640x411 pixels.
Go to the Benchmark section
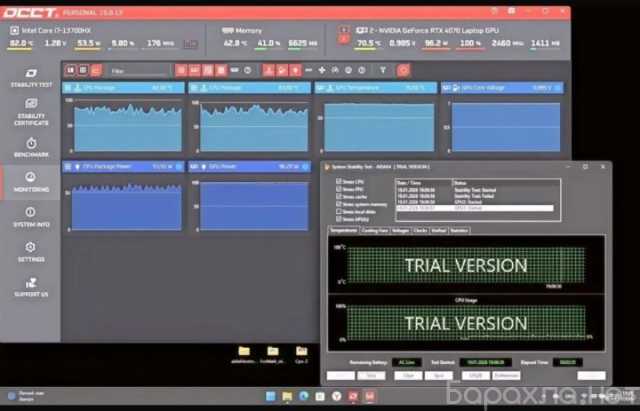tap(31, 147)
